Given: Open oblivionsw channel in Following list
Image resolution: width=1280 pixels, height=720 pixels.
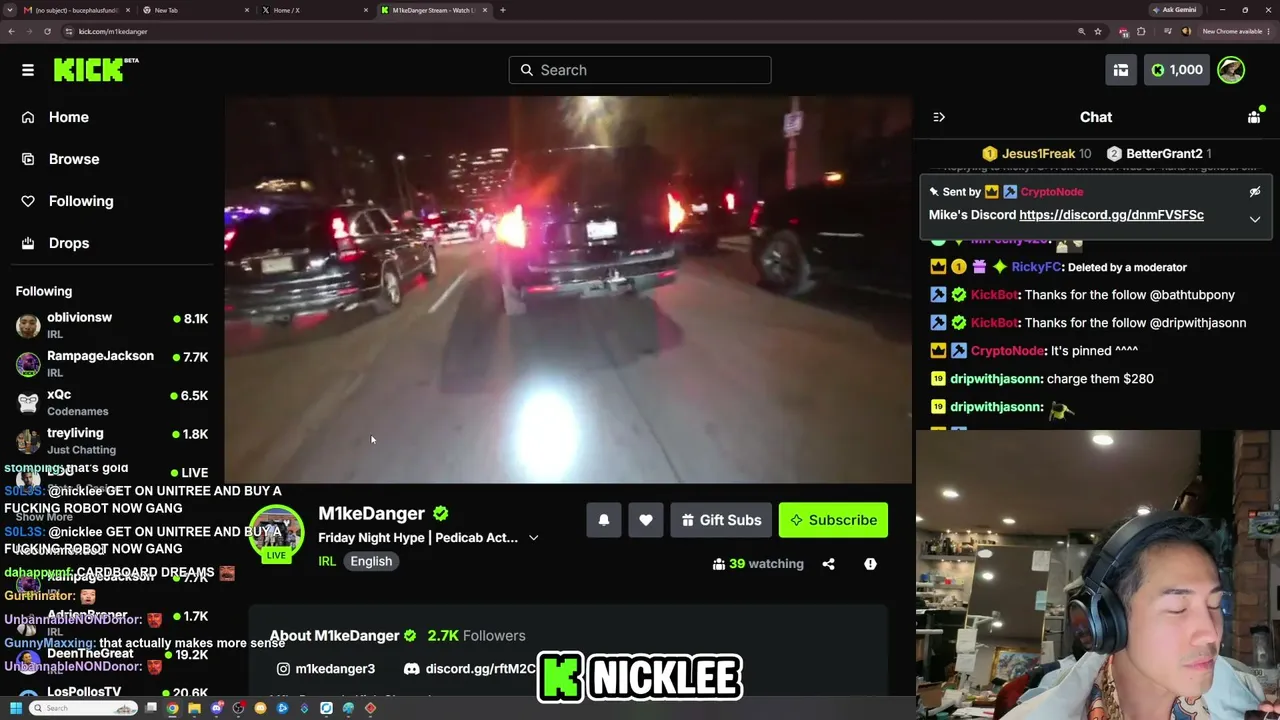Looking at the screenshot, I should 112,325.
